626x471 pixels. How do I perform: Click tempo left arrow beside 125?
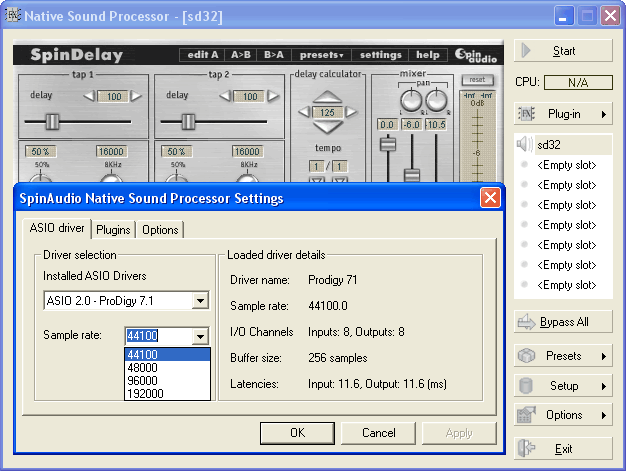(x=305, y=112)
